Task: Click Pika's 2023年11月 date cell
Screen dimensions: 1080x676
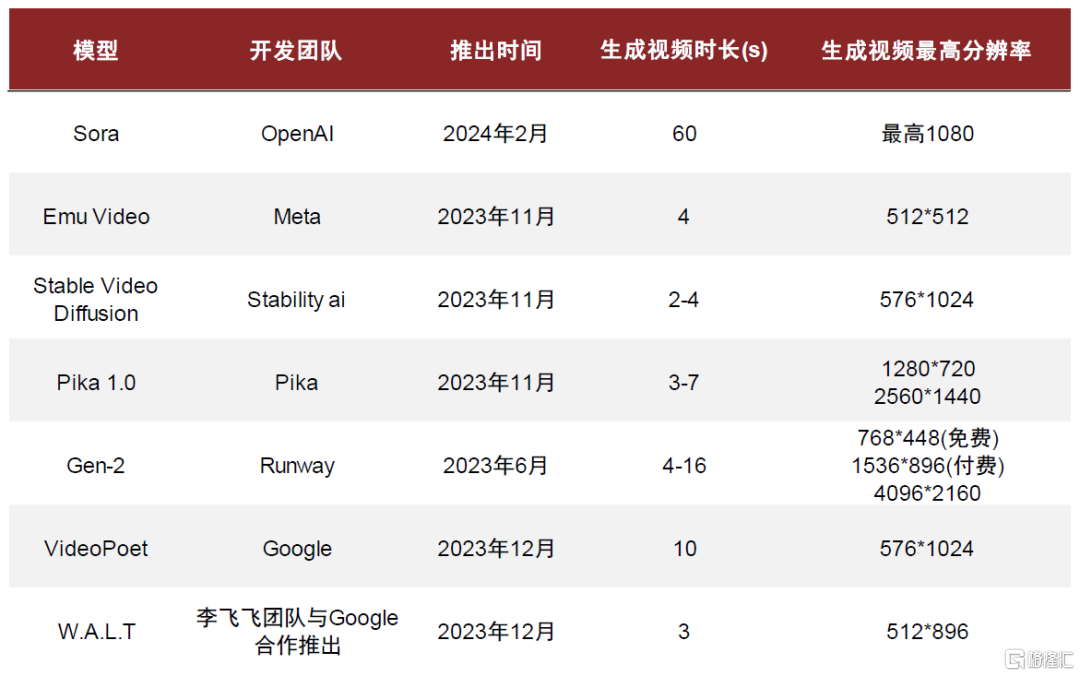Action: point(496,382)
